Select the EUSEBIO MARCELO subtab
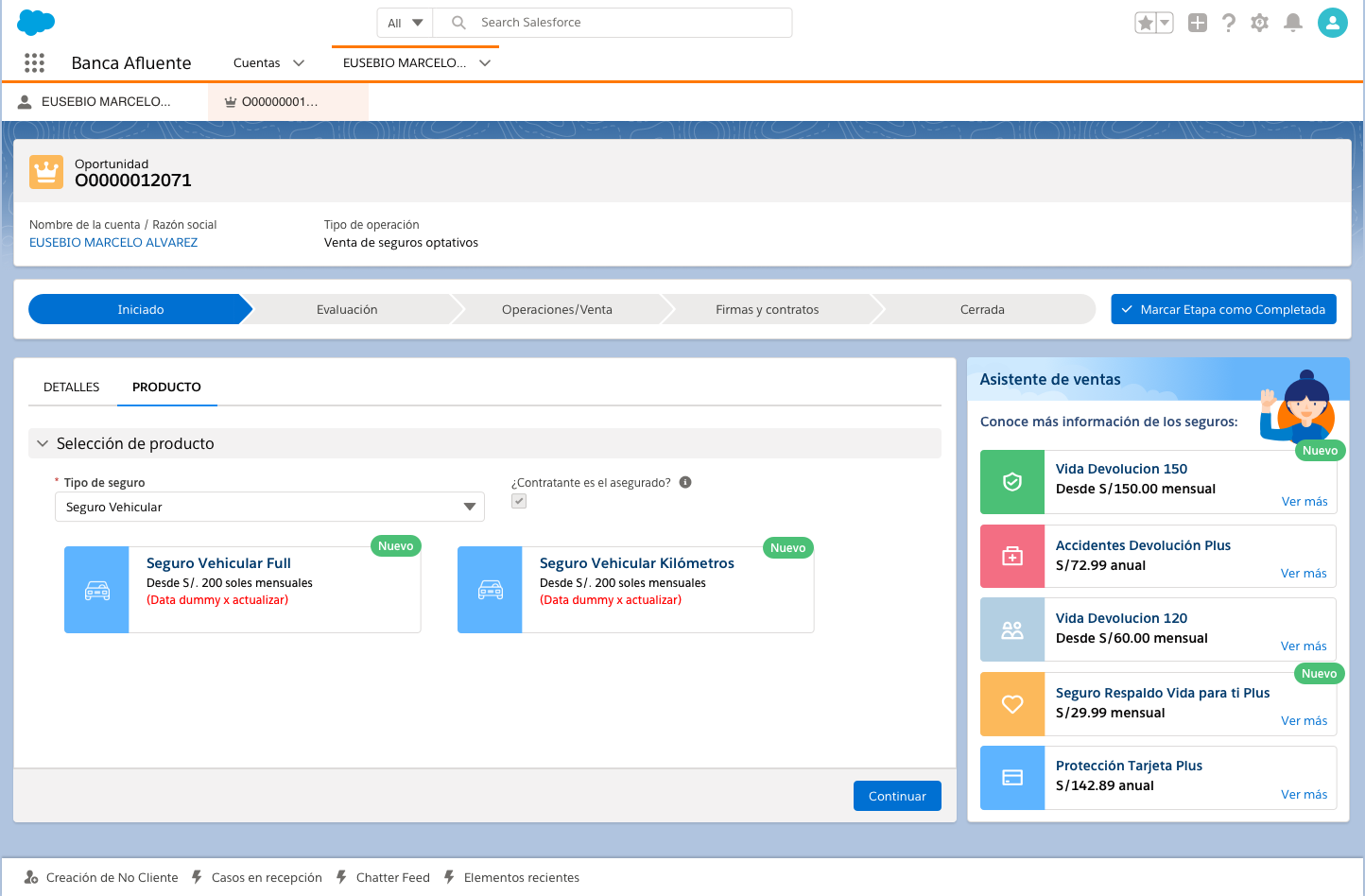Viewport: 1365px width, 896px height. 105,101
